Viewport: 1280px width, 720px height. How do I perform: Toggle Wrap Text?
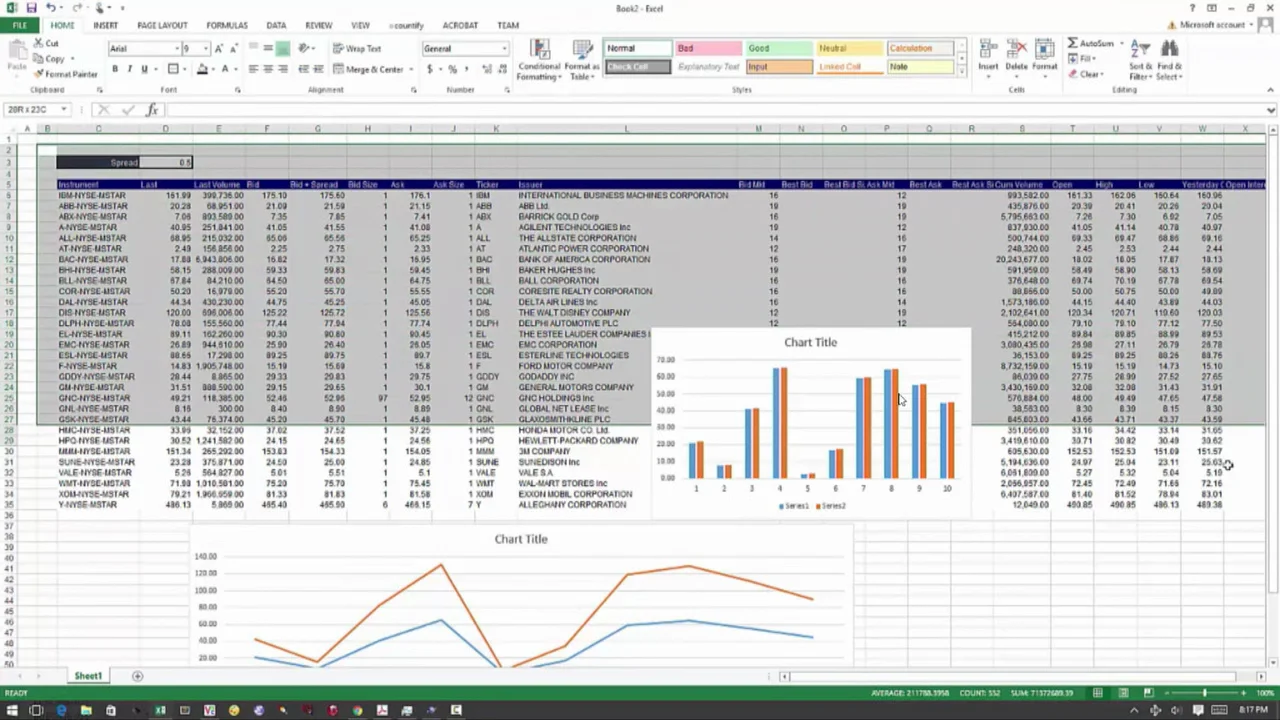(x=357, y=48)
